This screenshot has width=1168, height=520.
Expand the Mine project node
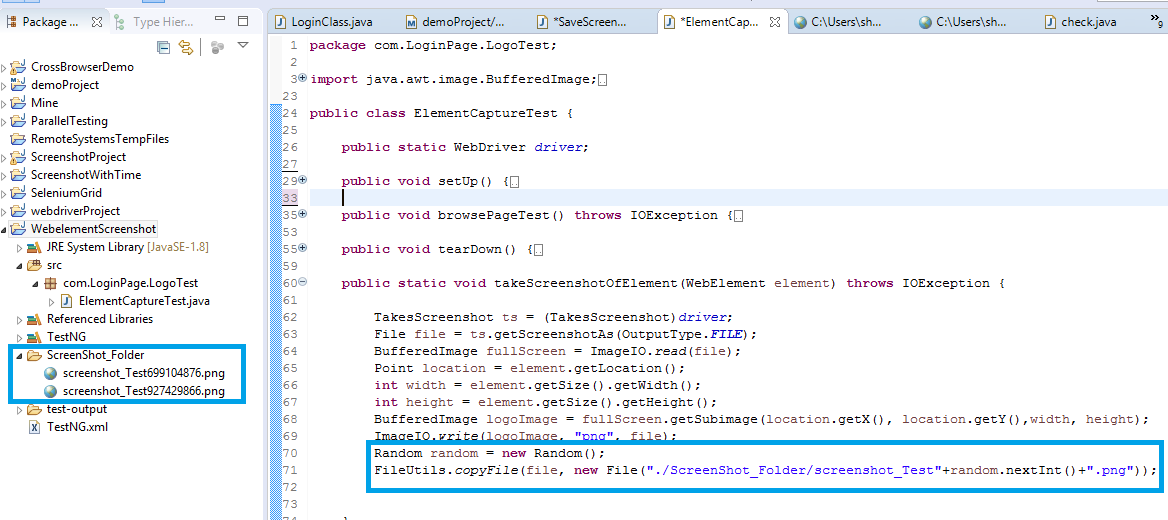4,104
